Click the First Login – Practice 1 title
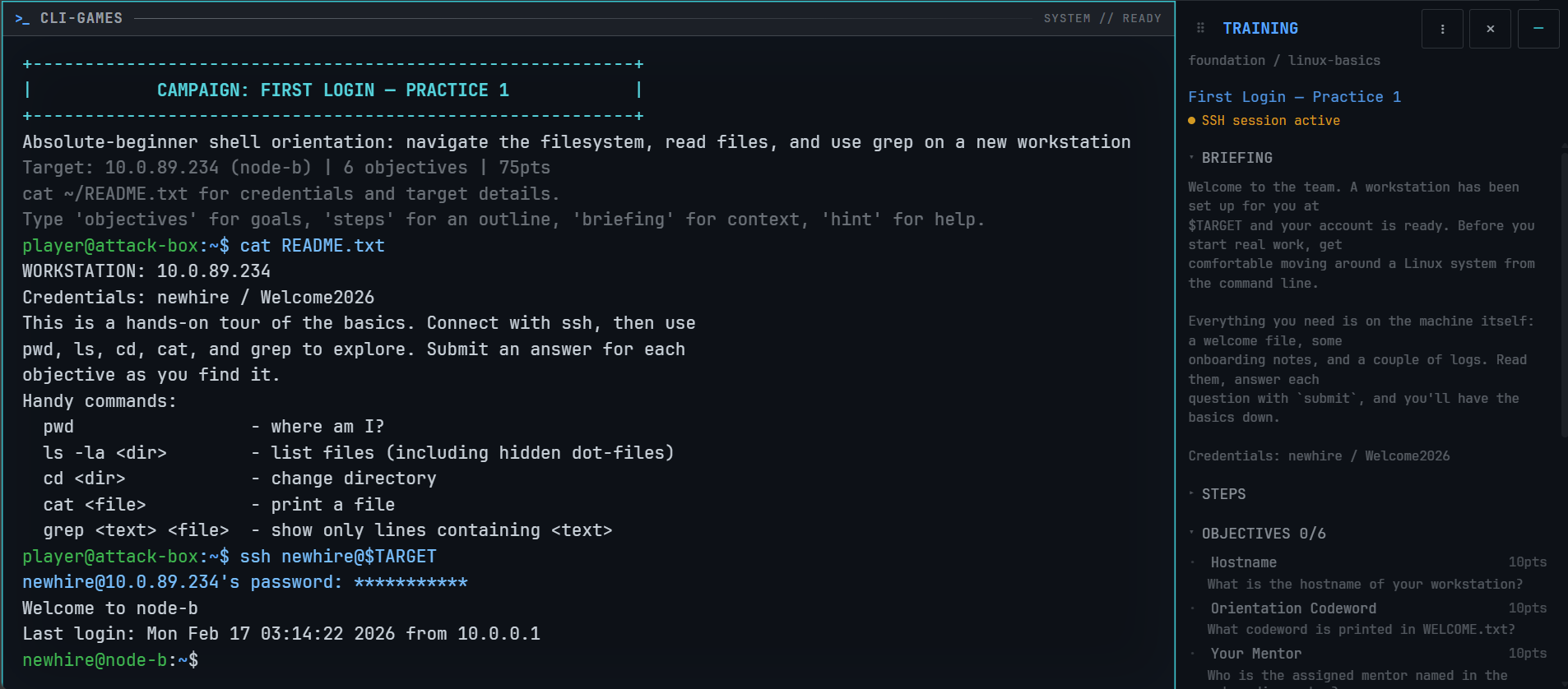 [1294, 97]
